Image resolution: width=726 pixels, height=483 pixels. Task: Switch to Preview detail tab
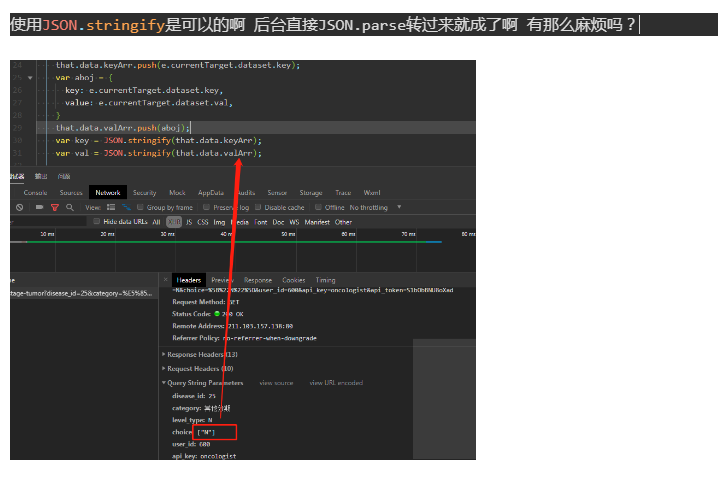[223, 280]
